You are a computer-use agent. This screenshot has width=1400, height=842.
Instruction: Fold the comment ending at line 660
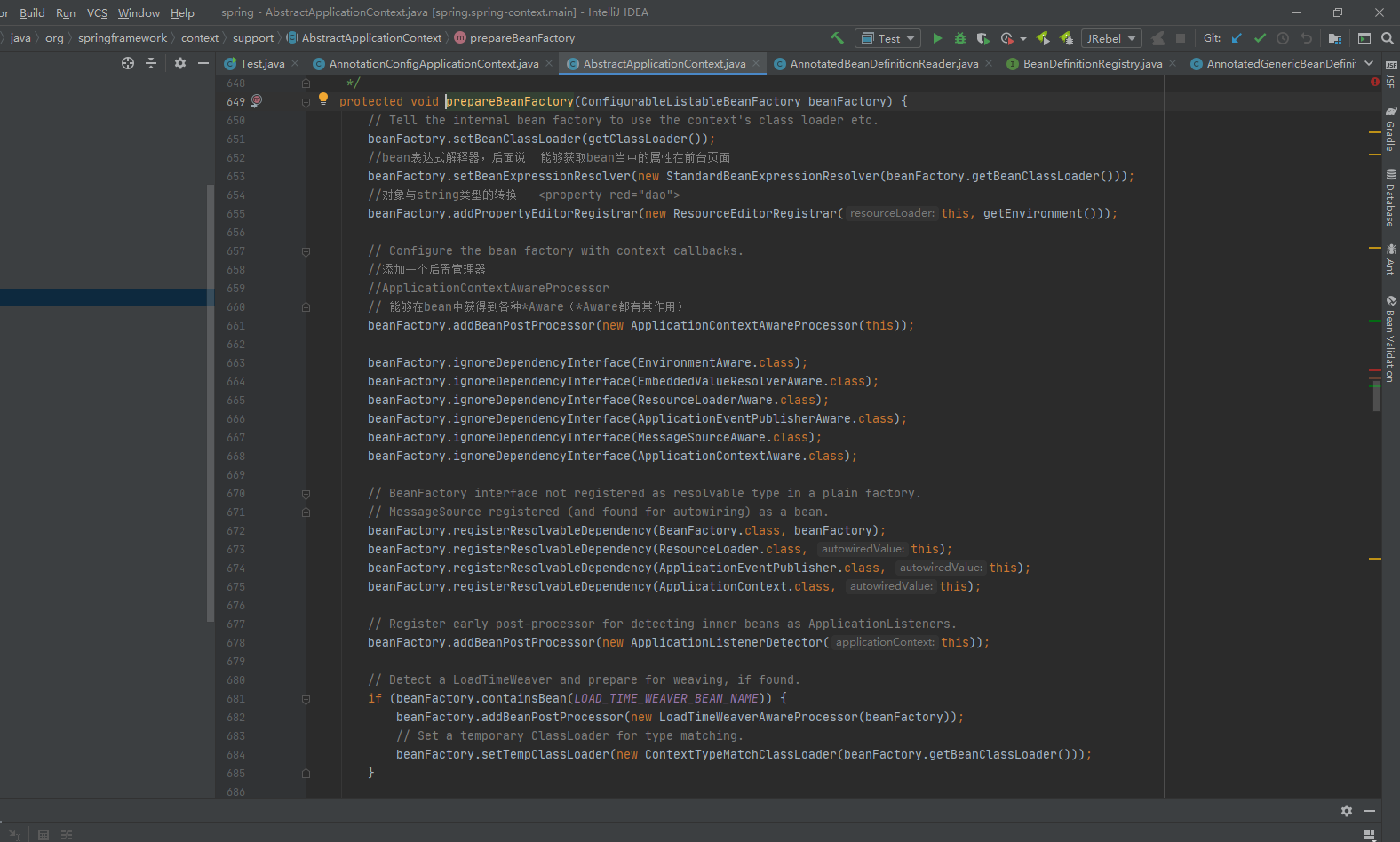306,307
